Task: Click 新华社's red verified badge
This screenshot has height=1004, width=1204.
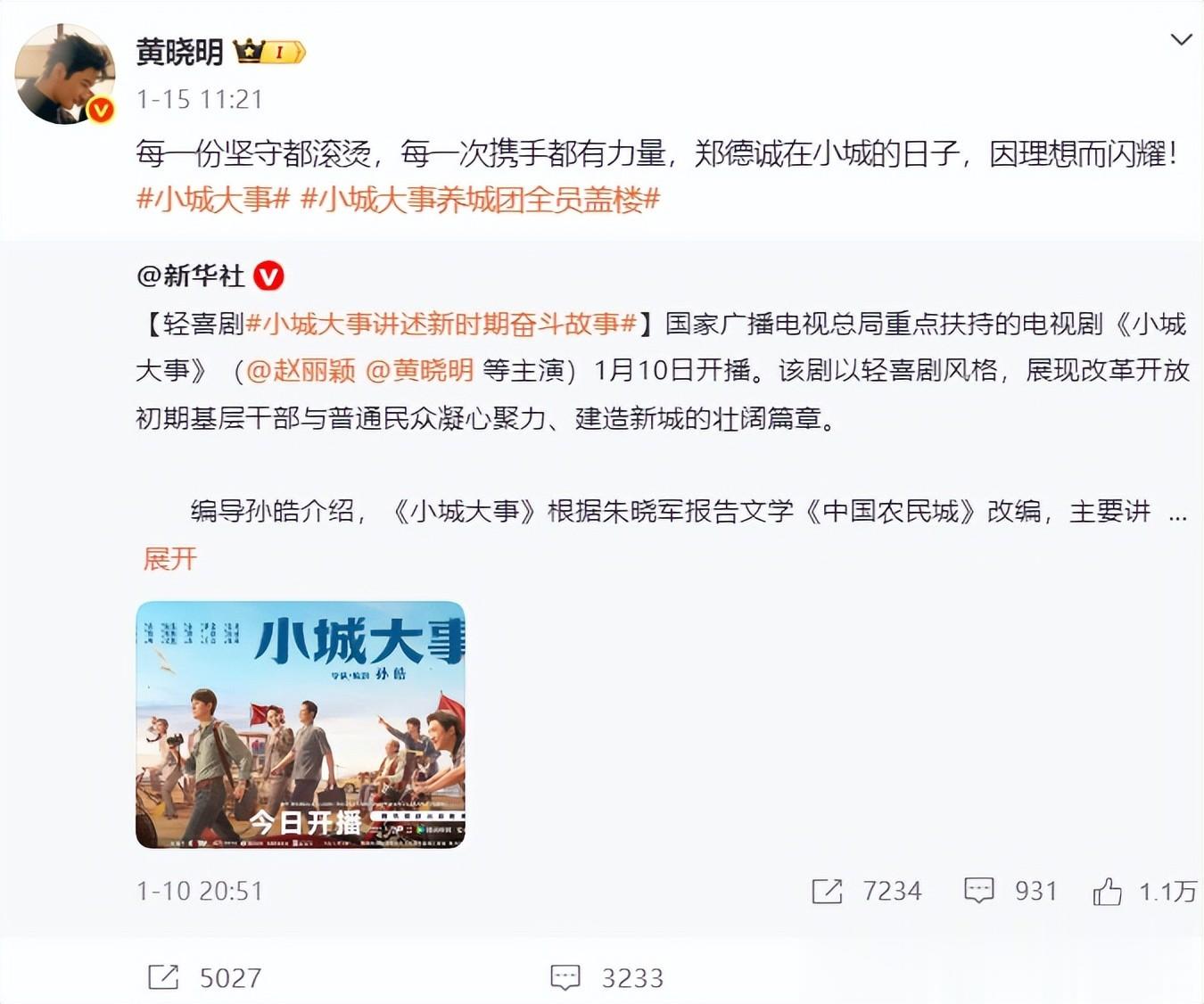Action: pyautogui.click(x=268, y=276)
